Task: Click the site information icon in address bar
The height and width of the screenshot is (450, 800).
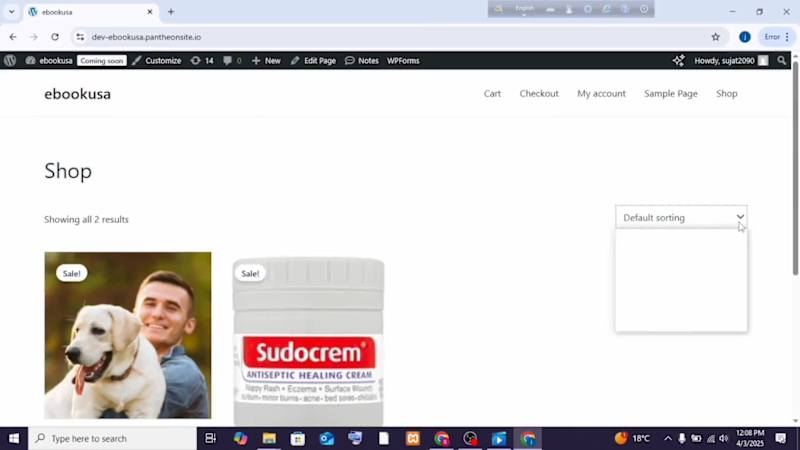Action: 80,37
